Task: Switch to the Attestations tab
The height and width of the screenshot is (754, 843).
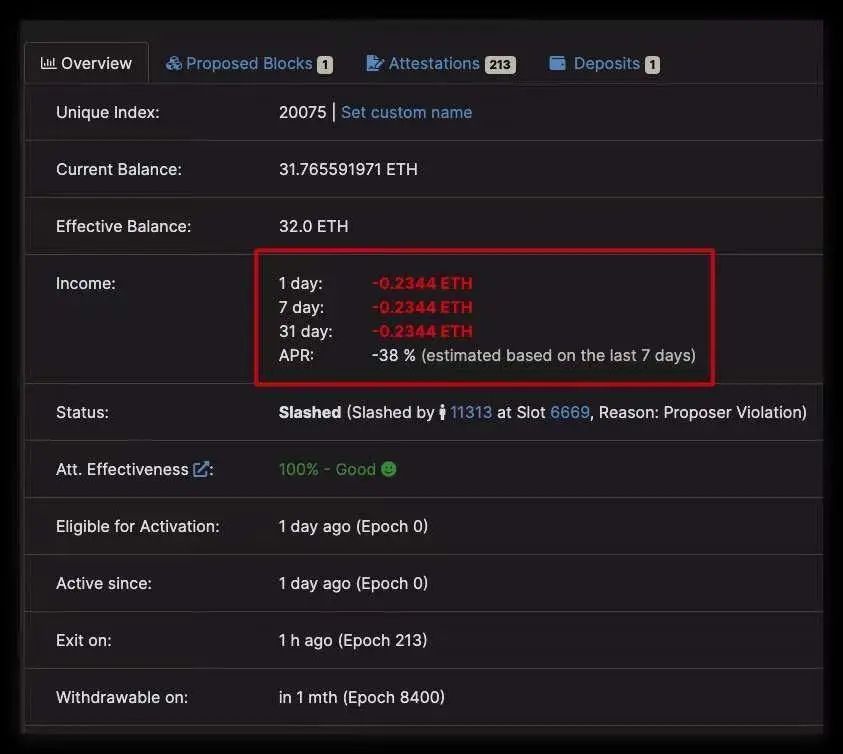Action: 441,63
